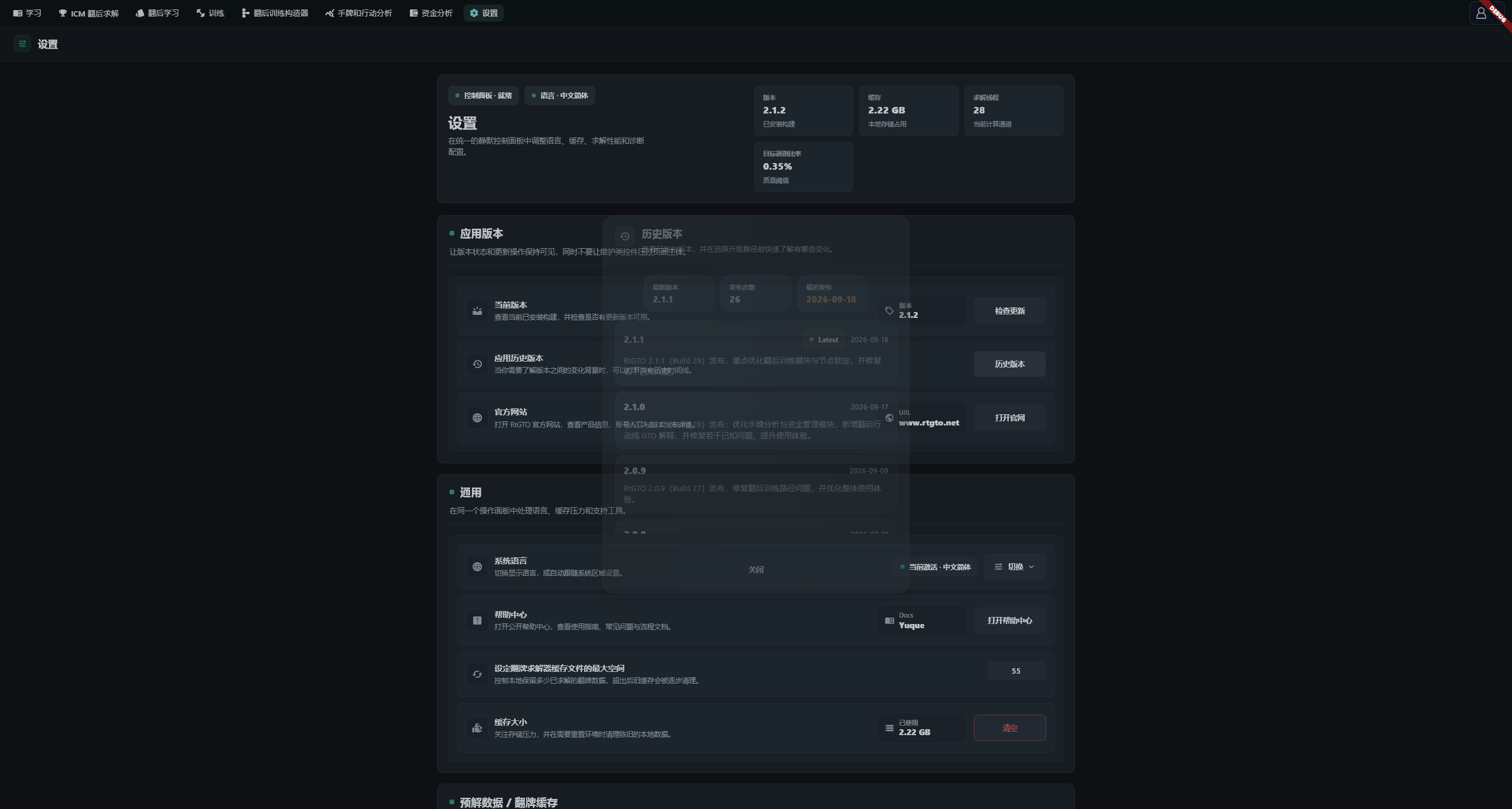Click the 应用历史版本 history icon
This screenshot has height=809, width=1512.
click(x=477, y=364)
